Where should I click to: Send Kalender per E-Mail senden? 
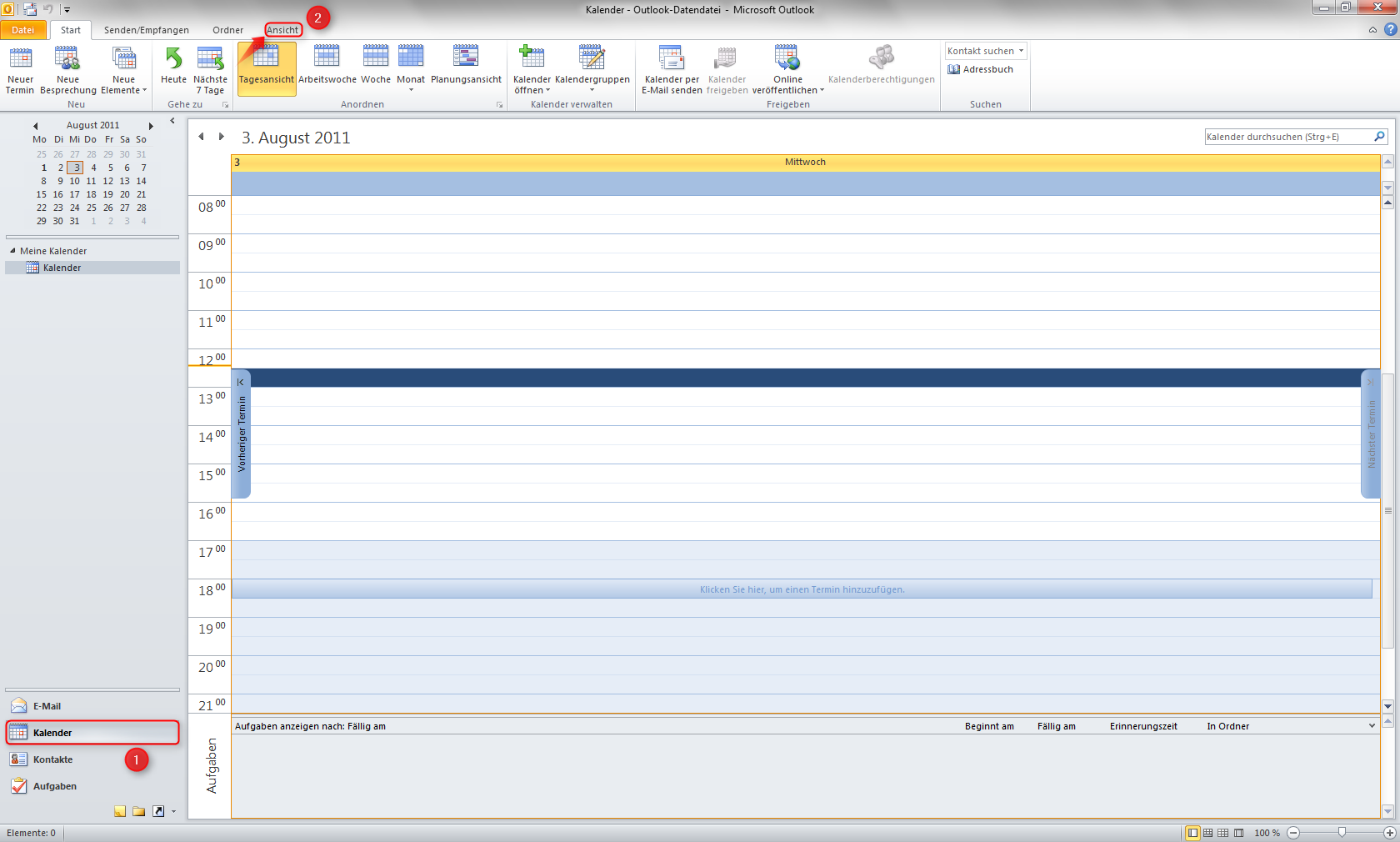tap(672, 70)
